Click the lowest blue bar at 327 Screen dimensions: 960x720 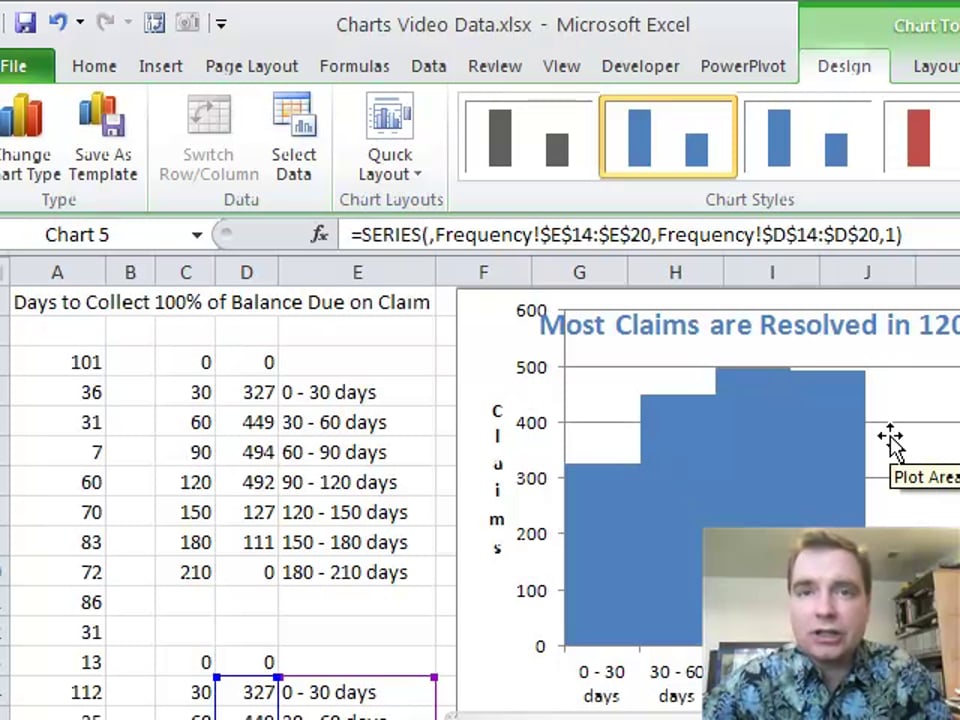pyautogui.click(x=602, y=555)
